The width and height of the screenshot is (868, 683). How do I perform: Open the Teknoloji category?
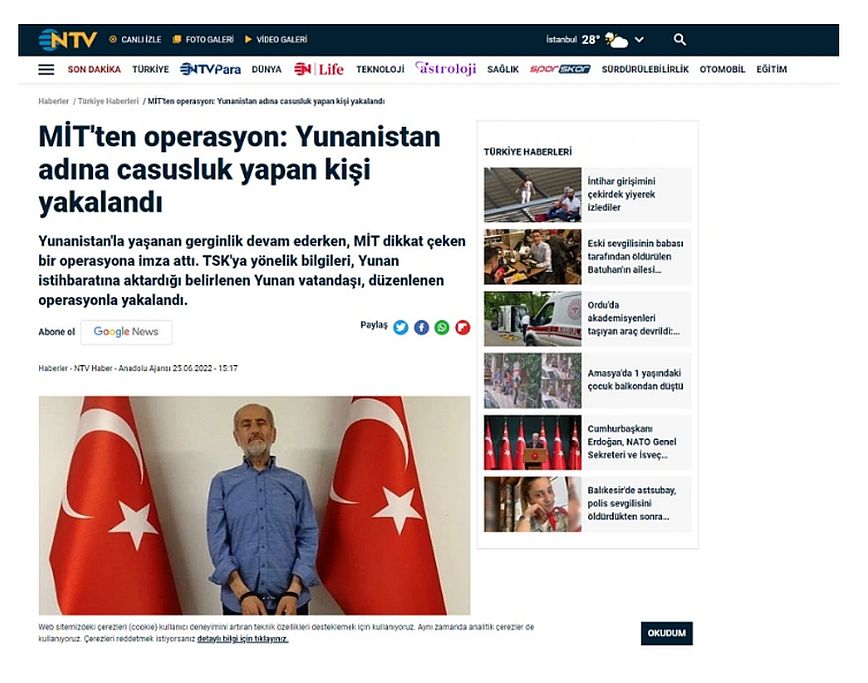(x=380, y=69)
